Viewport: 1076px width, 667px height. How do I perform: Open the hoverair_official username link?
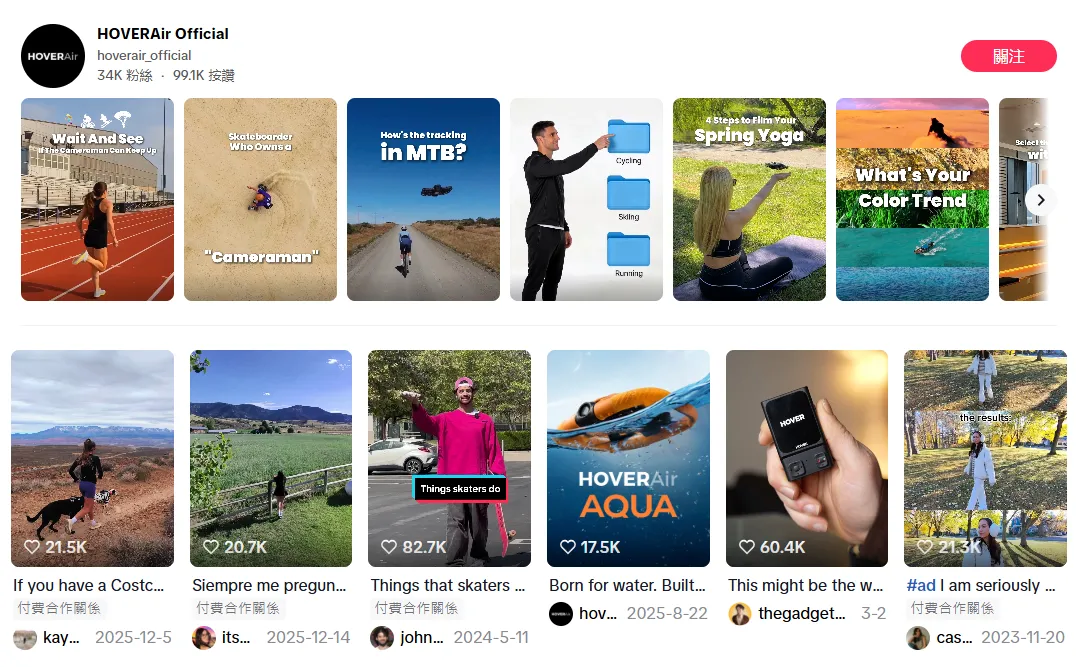[x=144, y=56]
